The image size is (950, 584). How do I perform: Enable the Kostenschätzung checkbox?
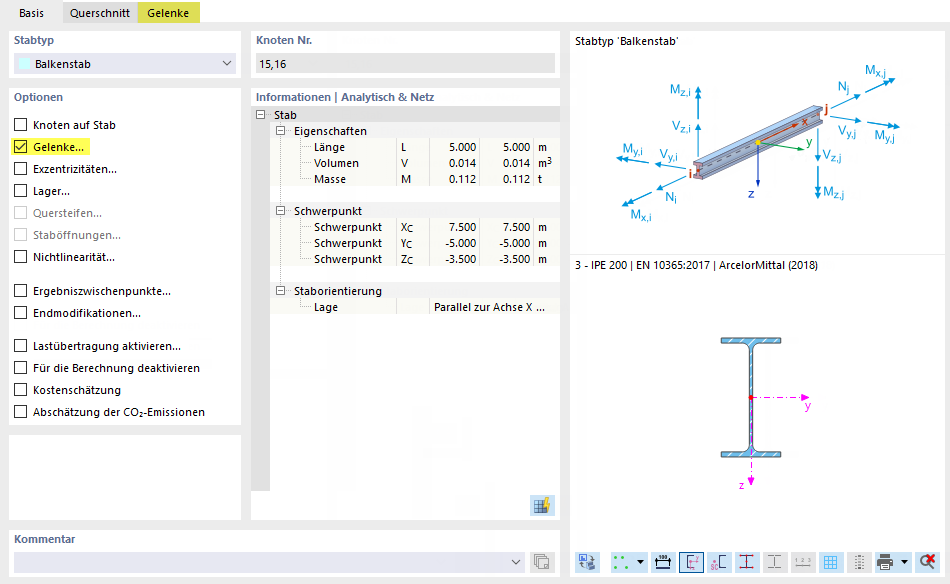(x=21, y=390)
